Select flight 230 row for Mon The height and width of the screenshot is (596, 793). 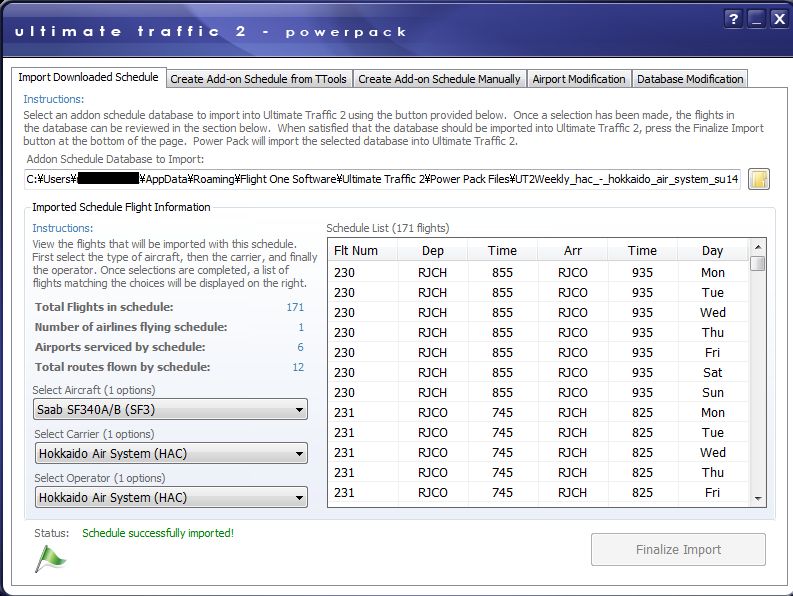tap(538, 273)
